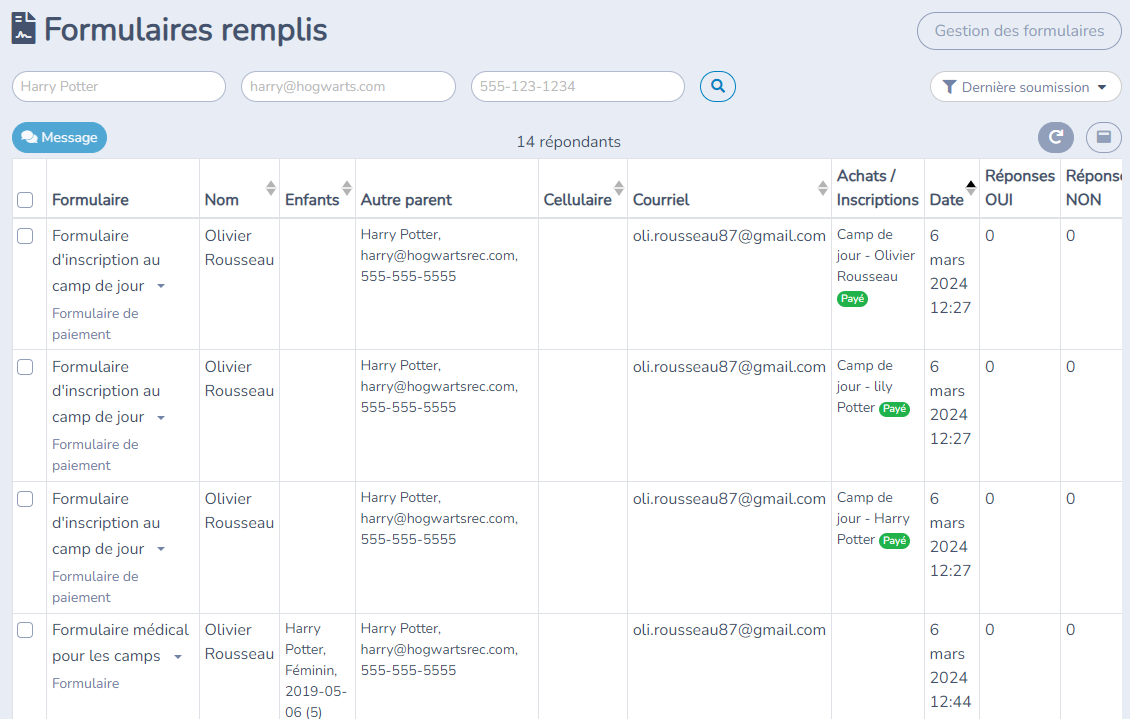Click the refresh arrow icon button
1130x719 pixels.
tap(1056, 137)
